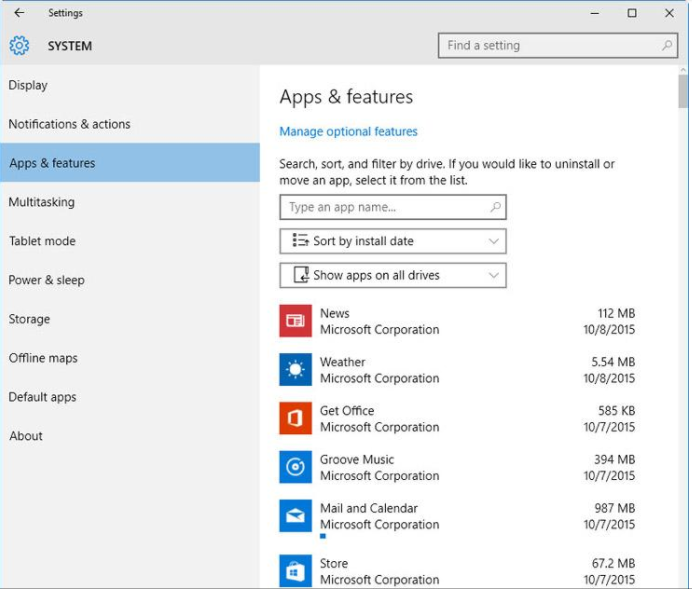This screenshot has width=692, height=589.
Task: Click the 987 MB size value
Action: [x=614, y=508]
